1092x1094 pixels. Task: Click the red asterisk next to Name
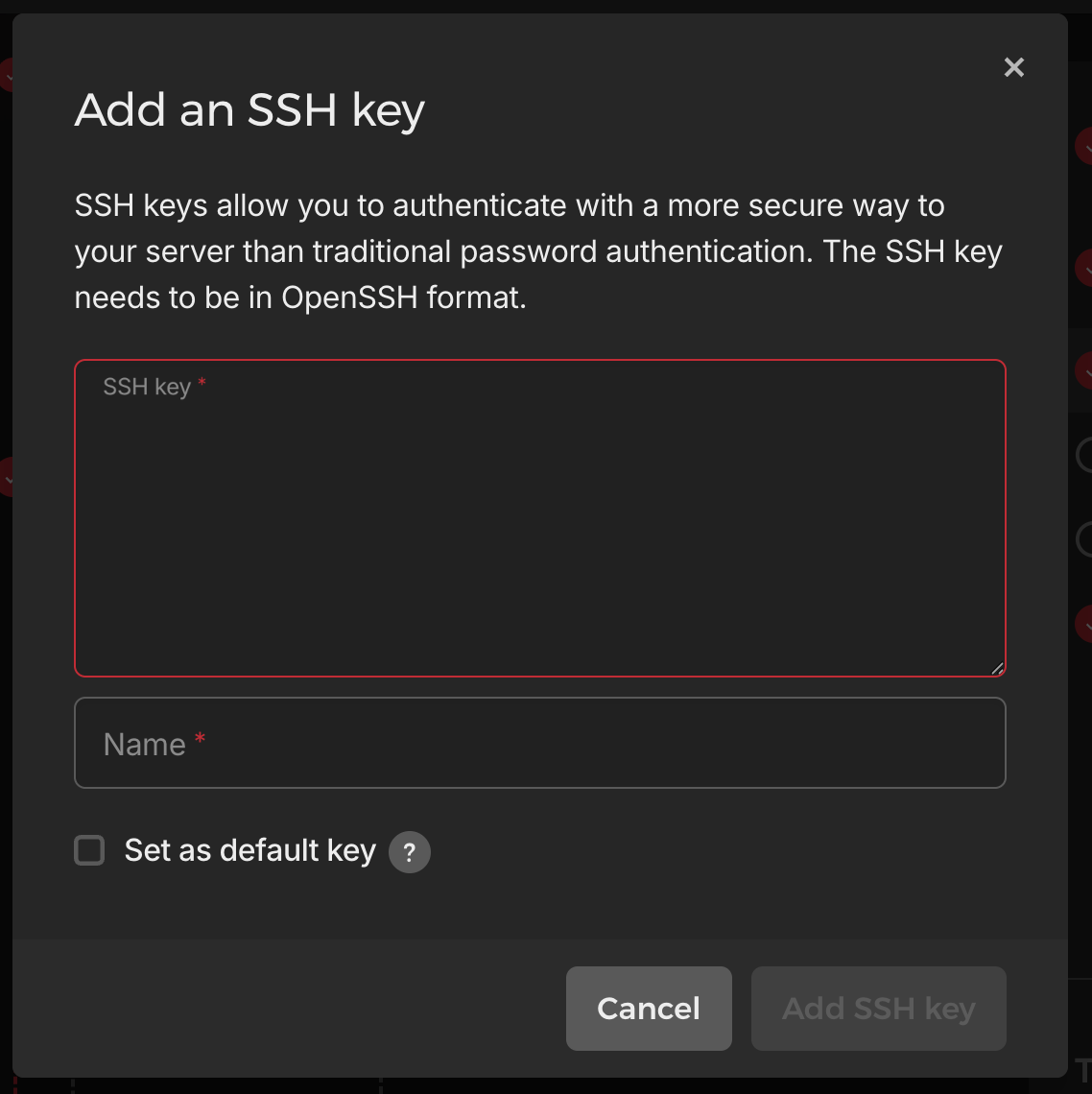pyautogui.click(x=200, y=737)
